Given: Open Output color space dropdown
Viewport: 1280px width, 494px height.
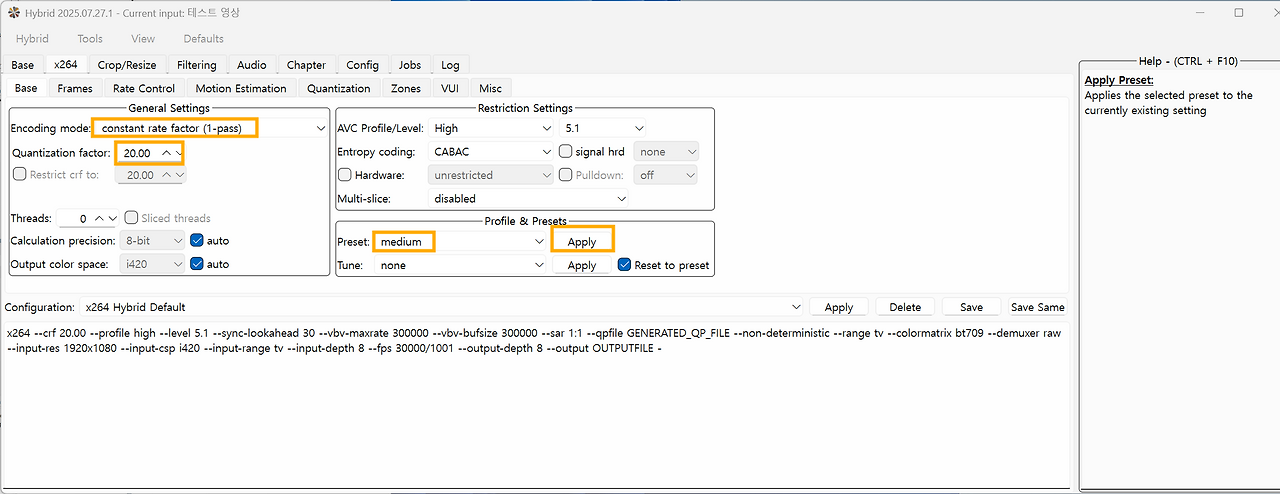Looking at the screenshot, I should click(x=153, y=264).
